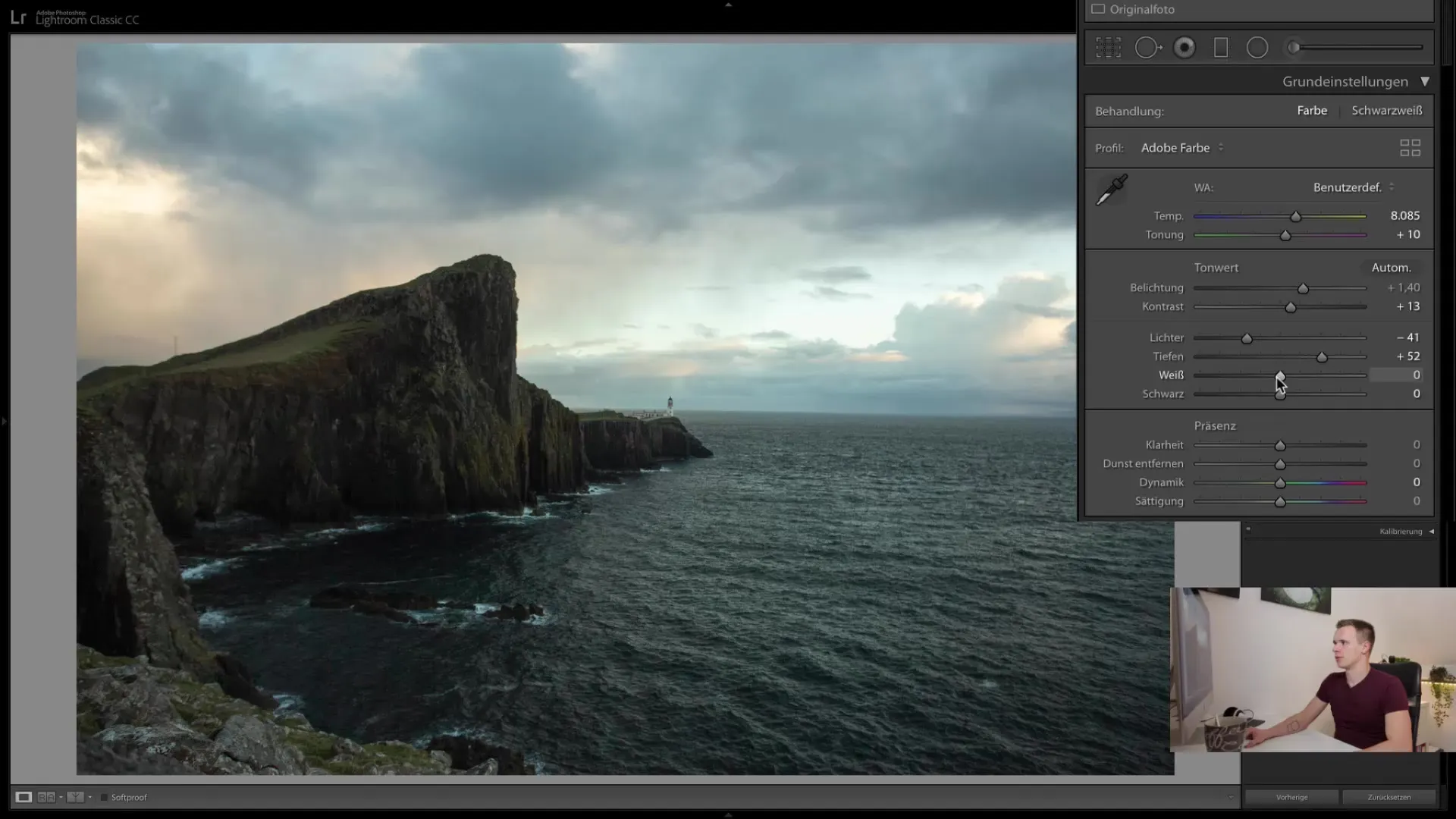
Task: Click the Sättigung slider handle
Action: pyautogui.click(x=1280, y=502)
